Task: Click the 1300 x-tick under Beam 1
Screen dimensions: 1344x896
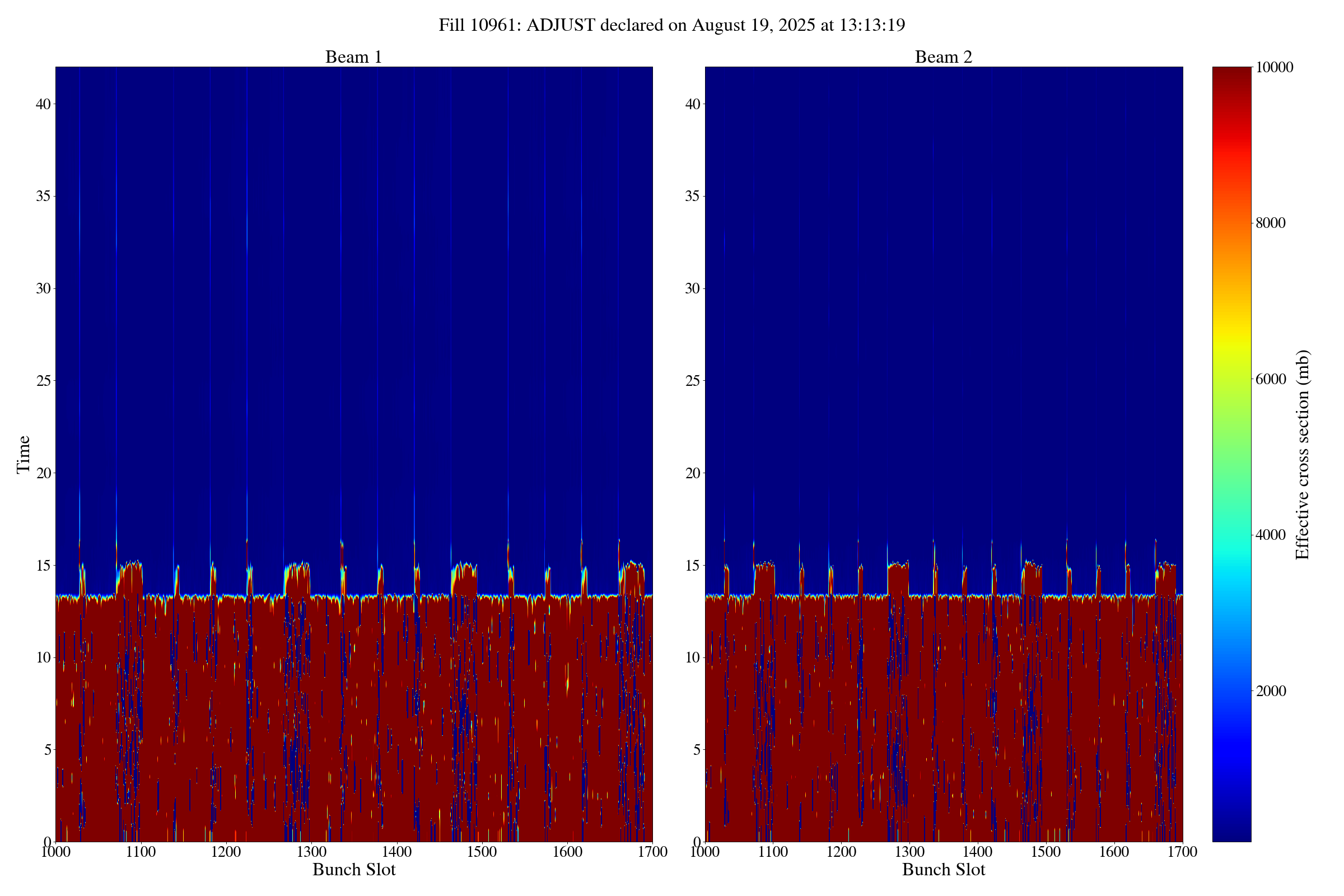Action: 311,852
